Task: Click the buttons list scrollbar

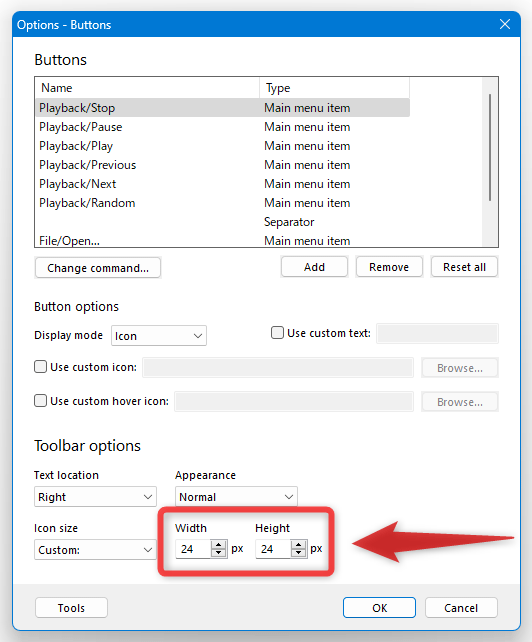Action: click(x=489, y=147)
